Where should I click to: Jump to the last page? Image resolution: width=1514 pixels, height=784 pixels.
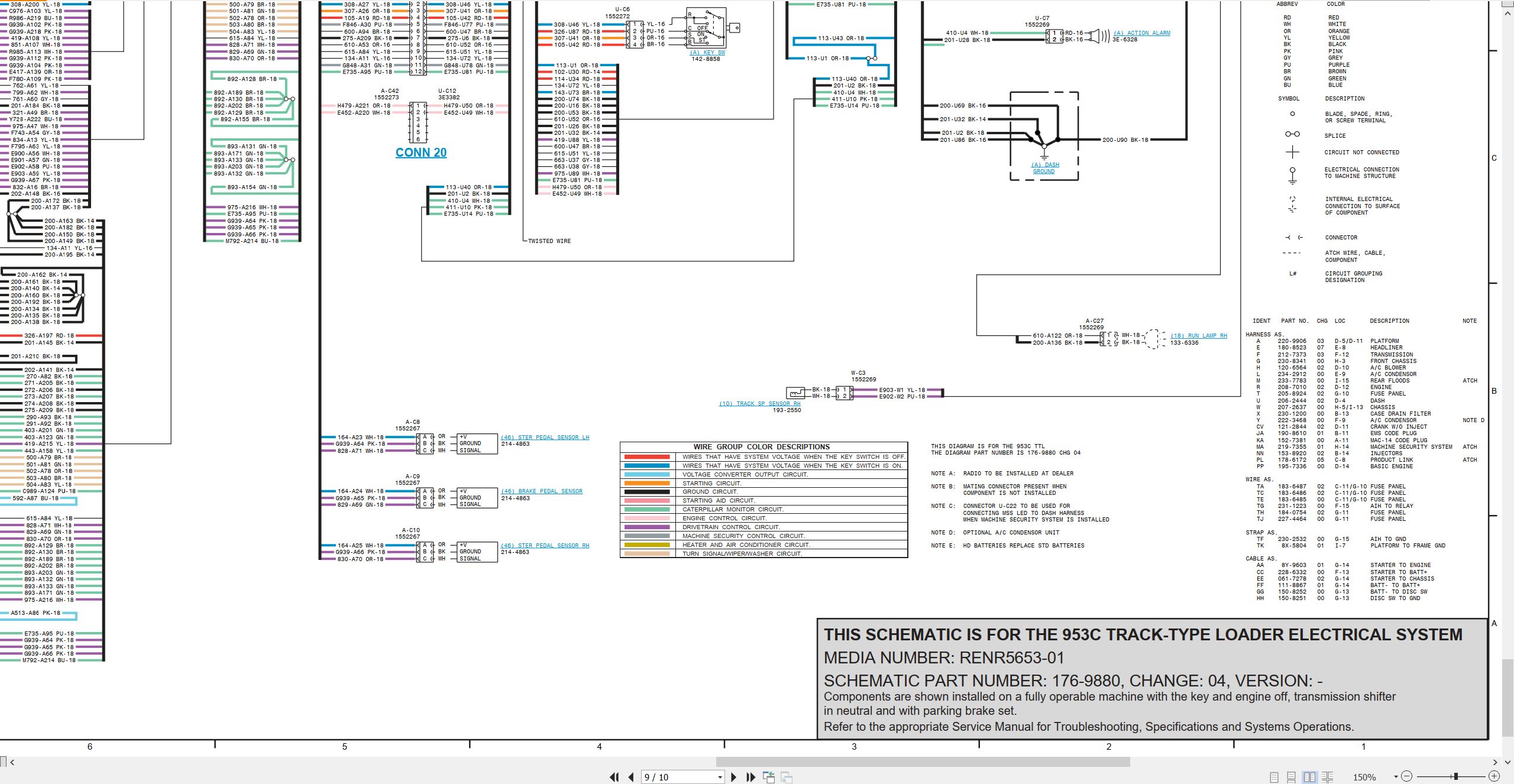[751, 777]
